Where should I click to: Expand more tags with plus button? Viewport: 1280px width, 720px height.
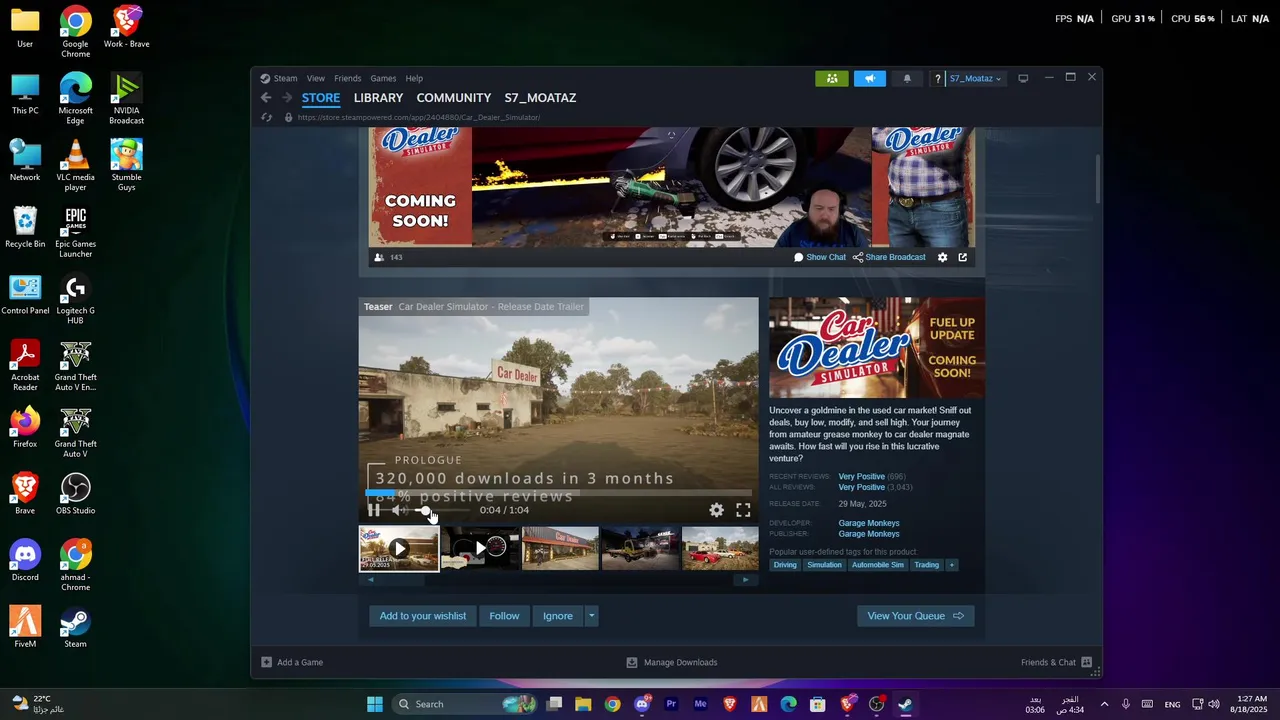(x=951, y=565)
